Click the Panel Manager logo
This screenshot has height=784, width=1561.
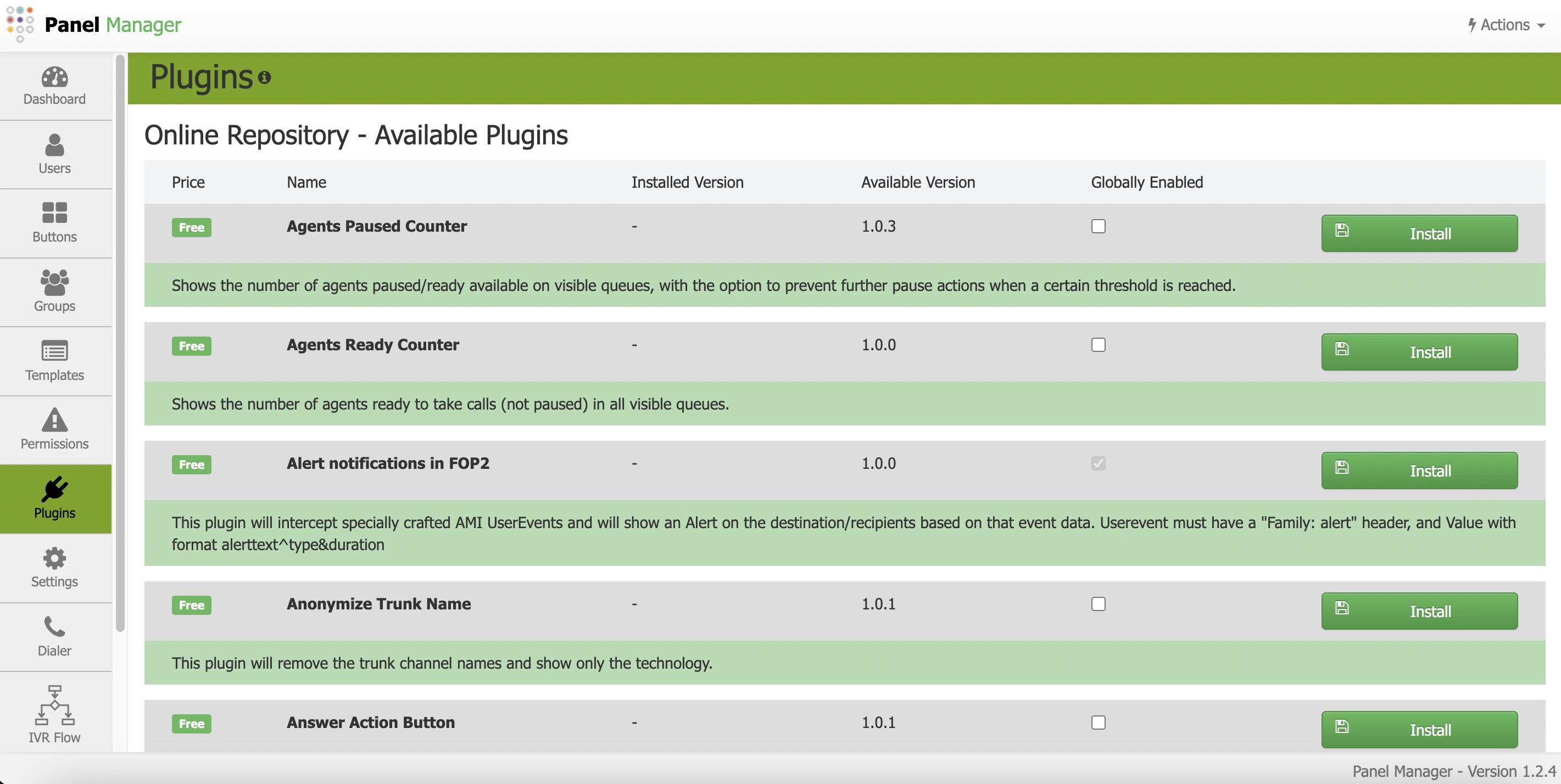94,25
